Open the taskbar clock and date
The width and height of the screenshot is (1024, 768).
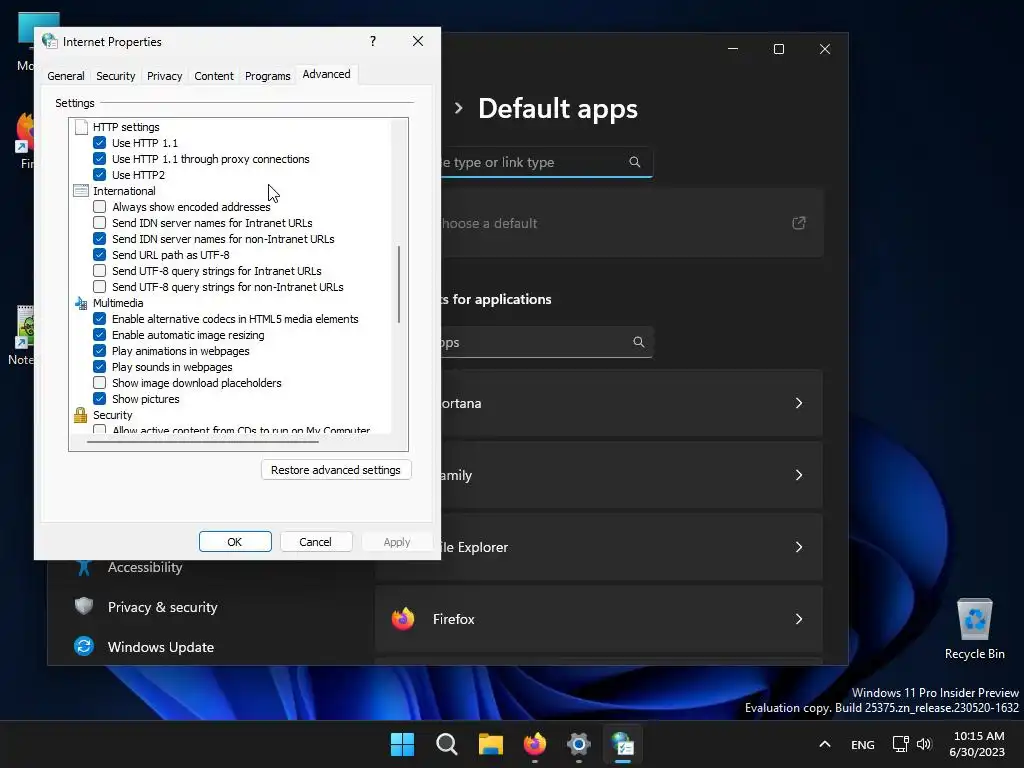[x=978, y=744]
